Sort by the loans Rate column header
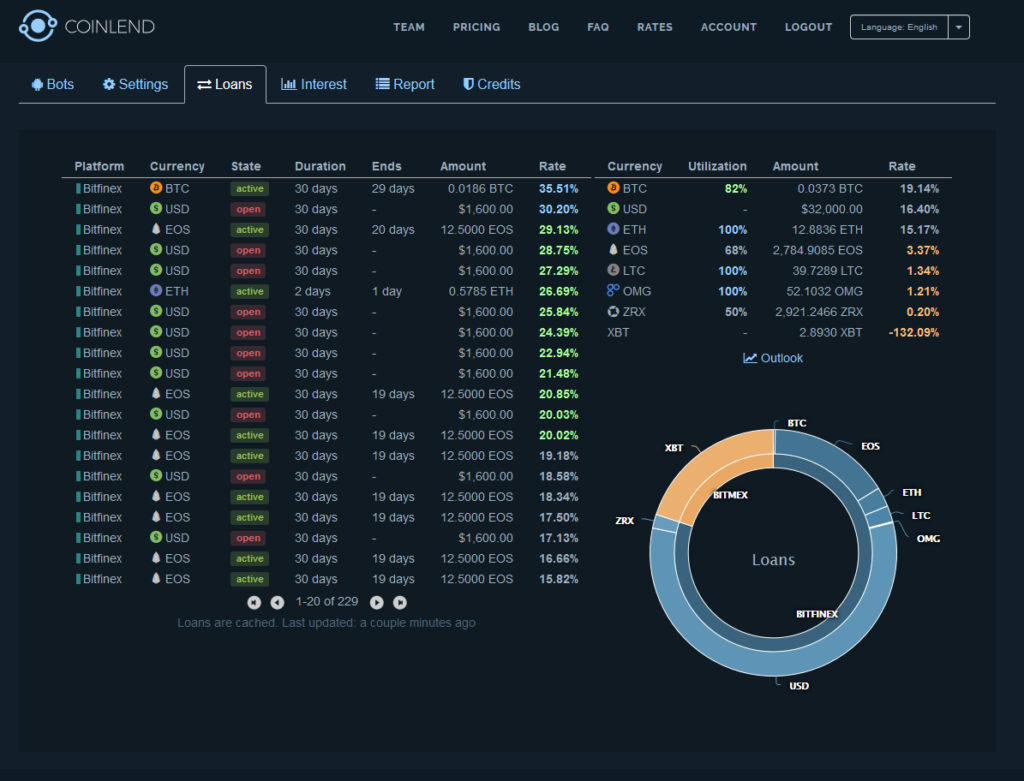This screenshot has width=1024, height=781. point(552,167)
